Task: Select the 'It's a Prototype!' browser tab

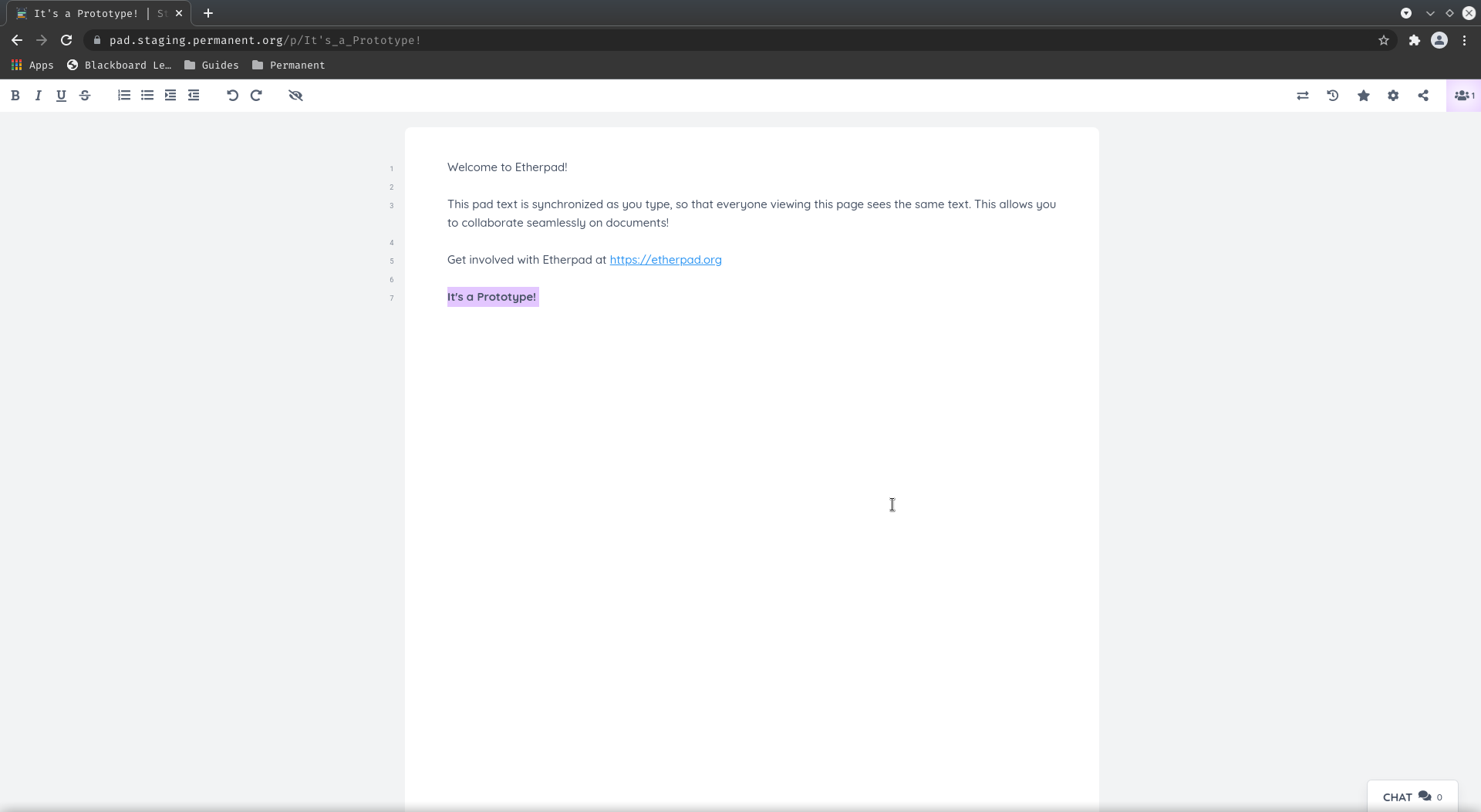Action: [99, 13]
